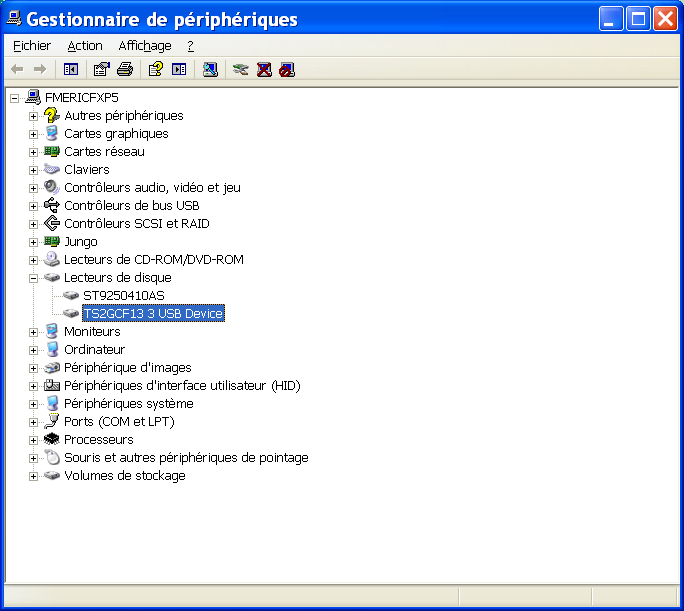The width and height of the screenshot is (684, 611).
Task: Select the Contrôleurs audio, vidéo et jeu label
Action: (152, 188)
